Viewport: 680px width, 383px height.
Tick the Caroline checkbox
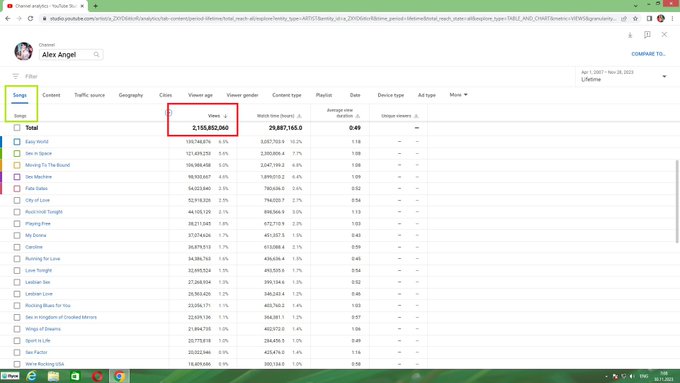pyautogui.click(x=17, y=247)
